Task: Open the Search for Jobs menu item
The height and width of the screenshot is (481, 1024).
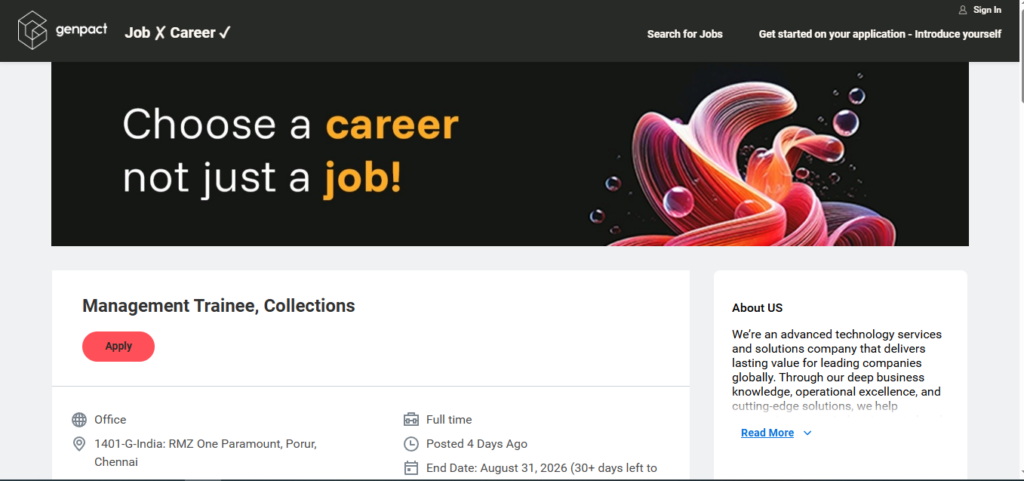Action: (684, 34)
